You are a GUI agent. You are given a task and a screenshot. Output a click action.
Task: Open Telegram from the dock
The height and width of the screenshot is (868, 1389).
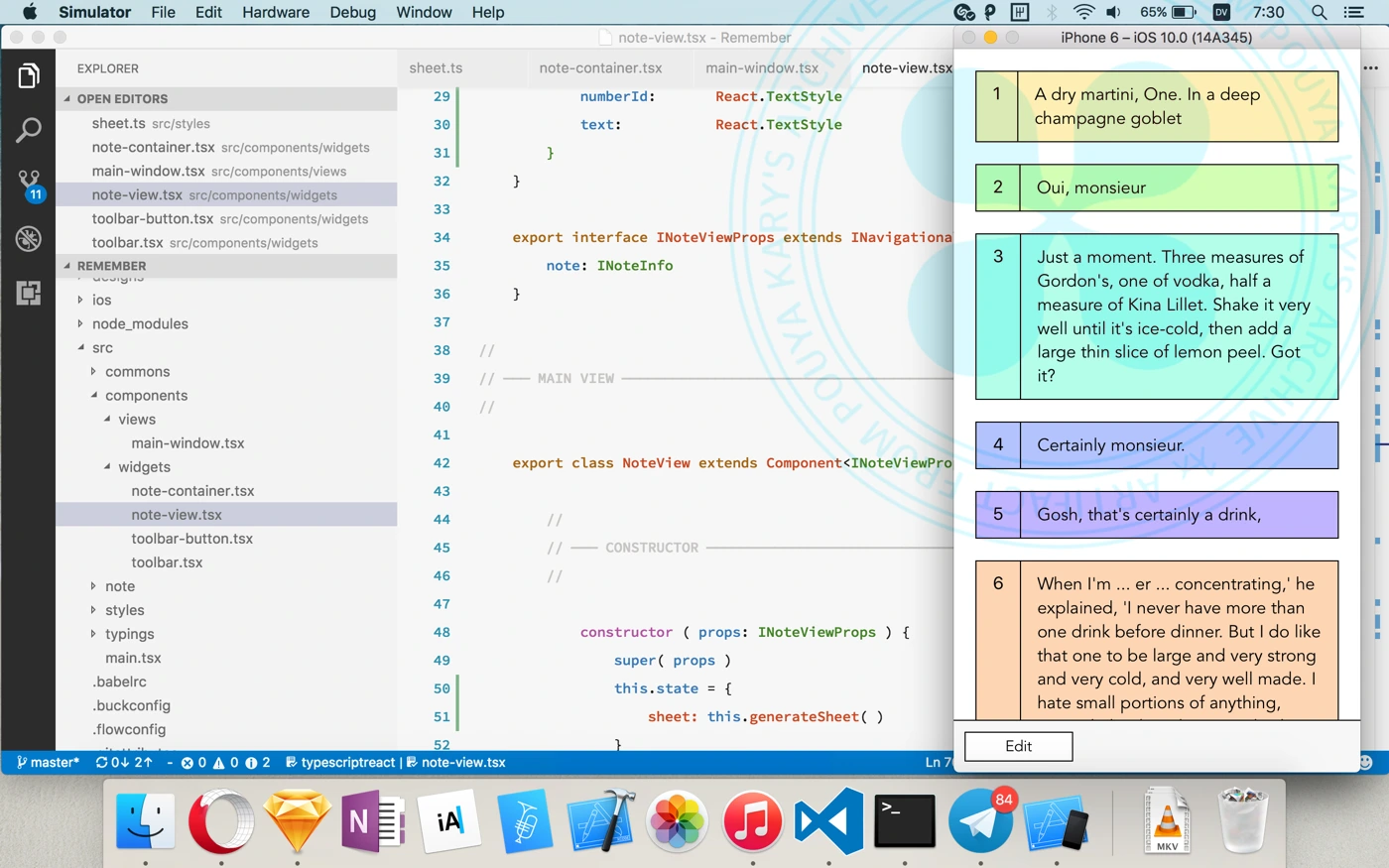(980, 821)
